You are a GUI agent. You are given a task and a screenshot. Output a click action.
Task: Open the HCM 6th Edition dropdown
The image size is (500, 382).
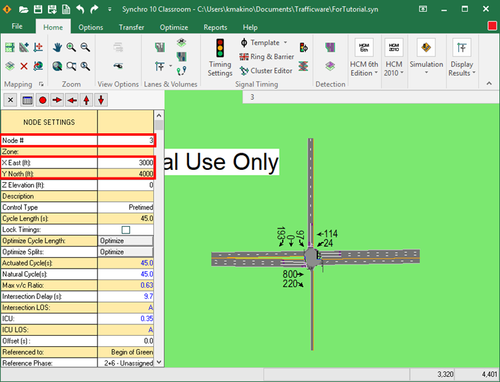[x=364, y=58]
